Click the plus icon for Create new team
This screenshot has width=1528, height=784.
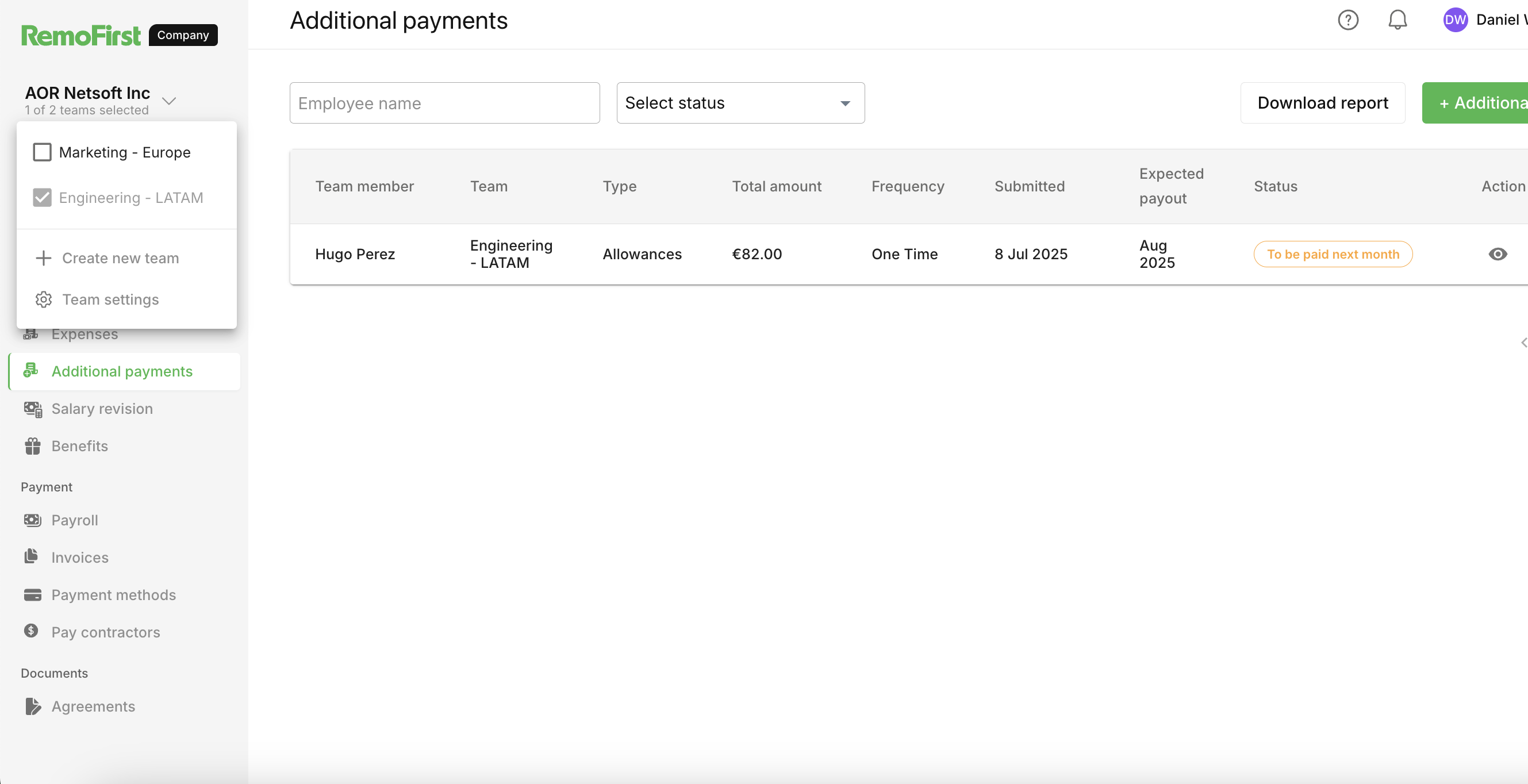click(x=43, y=258)
